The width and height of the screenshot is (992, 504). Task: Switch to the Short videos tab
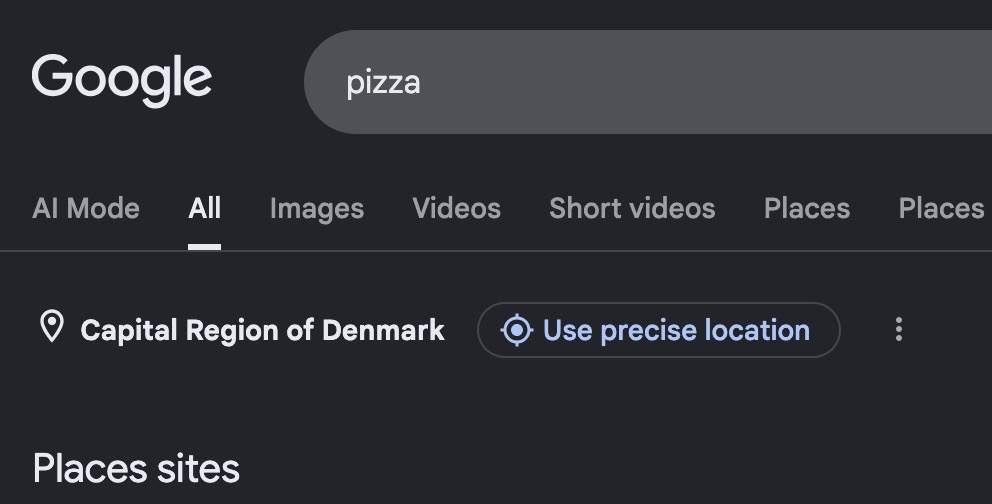[632, 209]
